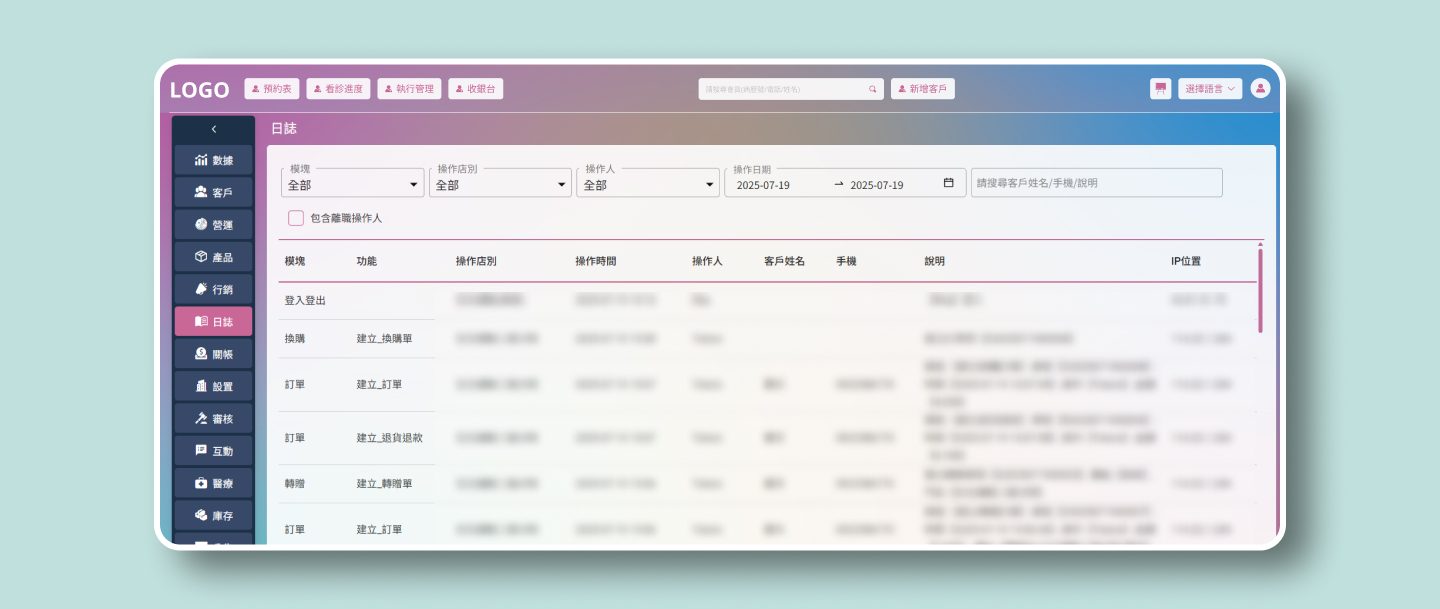Image resolution: width=1440 pixels, height=609 pixels.
Task: Go to 客戶 in the sidebar
Action: 213,193
